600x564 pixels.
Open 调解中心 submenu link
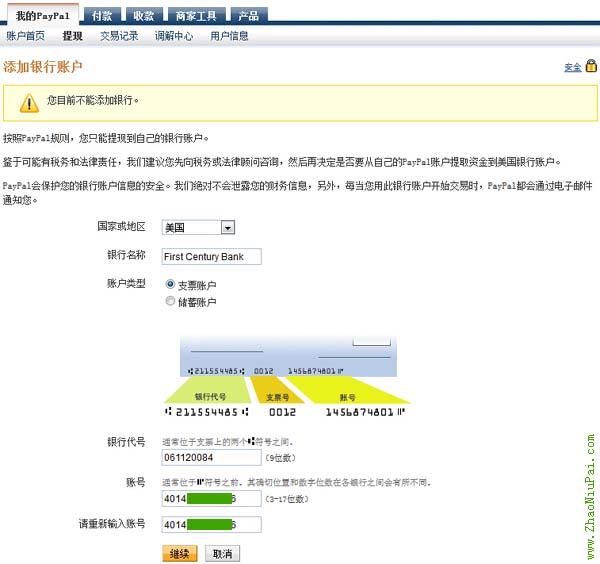pos(174,36)
